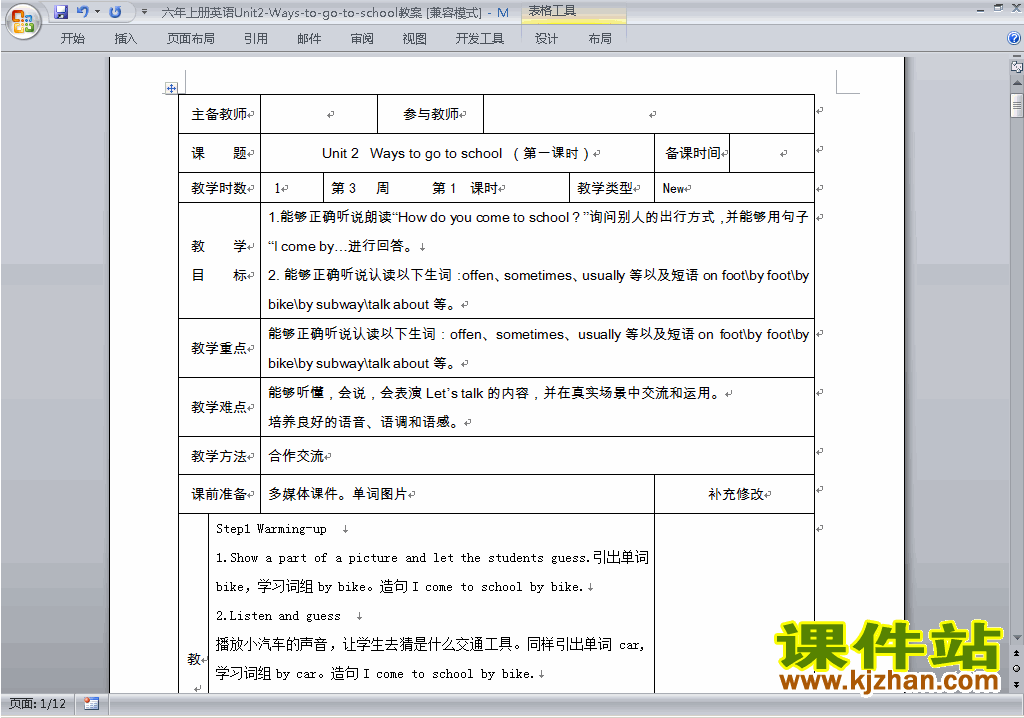Click the page count 页面: 1/12
1024x718 pixels.
[x=37, y=704]
